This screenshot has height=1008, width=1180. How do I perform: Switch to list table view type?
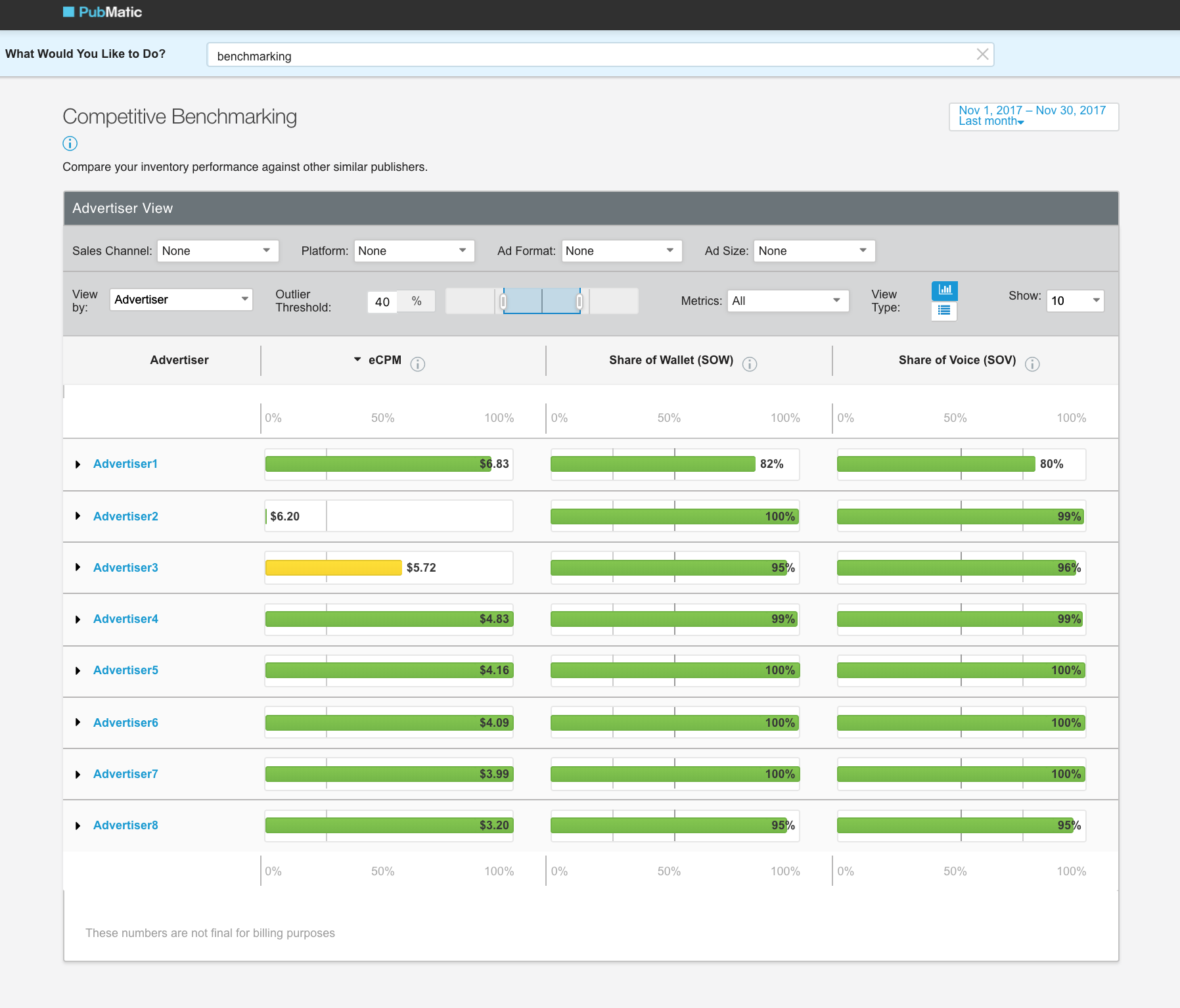click(944, 311)
